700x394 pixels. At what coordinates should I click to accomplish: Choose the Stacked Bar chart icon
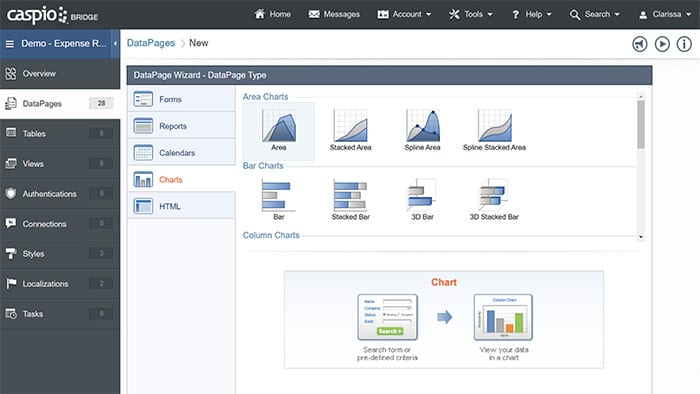click(350, 195)
